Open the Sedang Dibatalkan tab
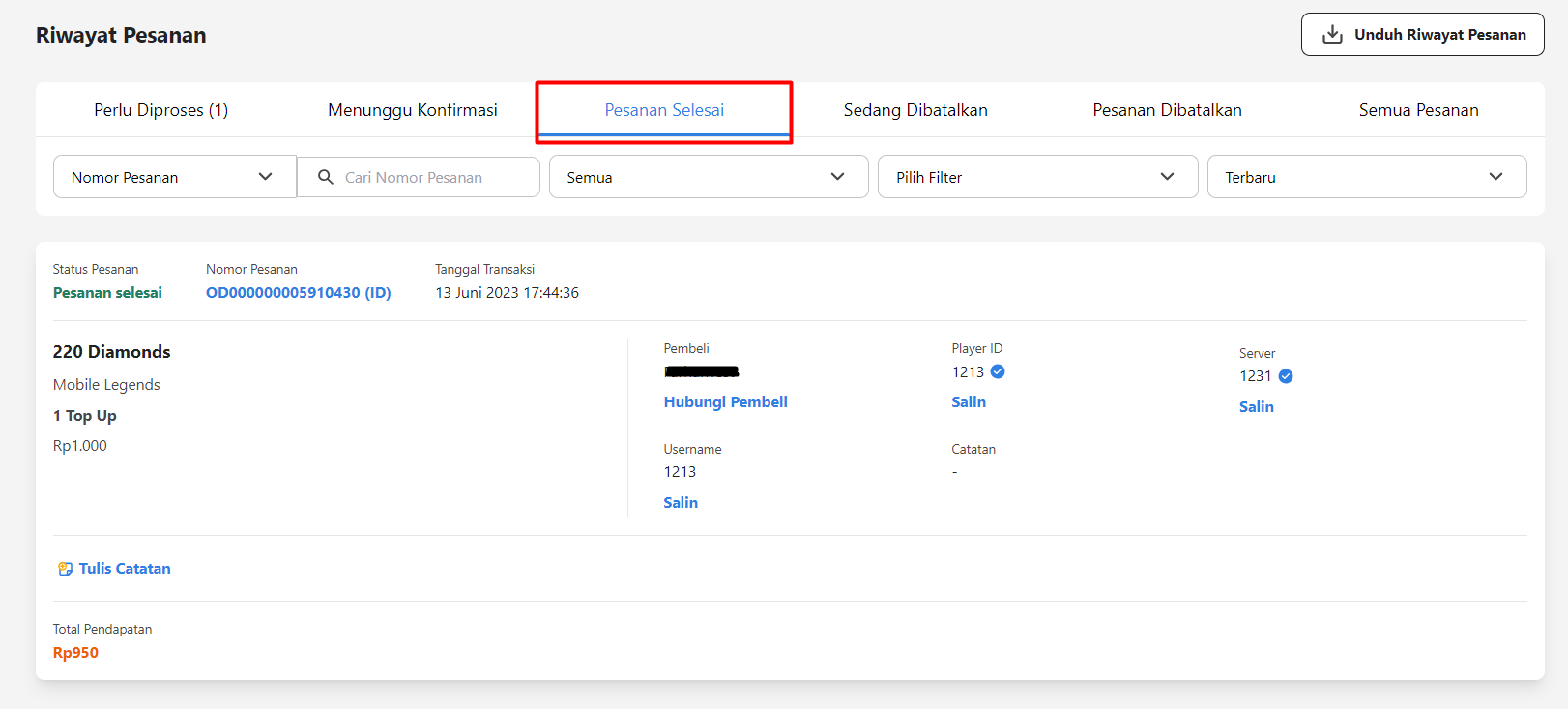1568x709 pixels. [915, 110]
